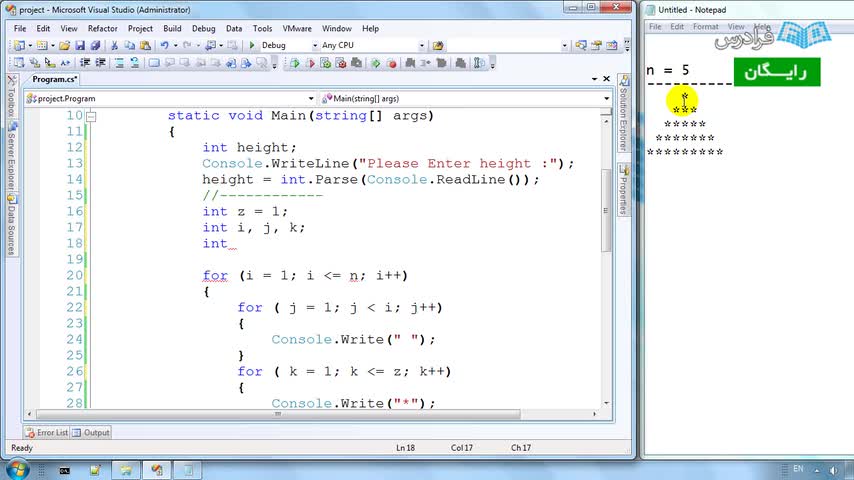Open the VMware menu
The height and width of the screenshot is (480, 854).
point(297,28)
